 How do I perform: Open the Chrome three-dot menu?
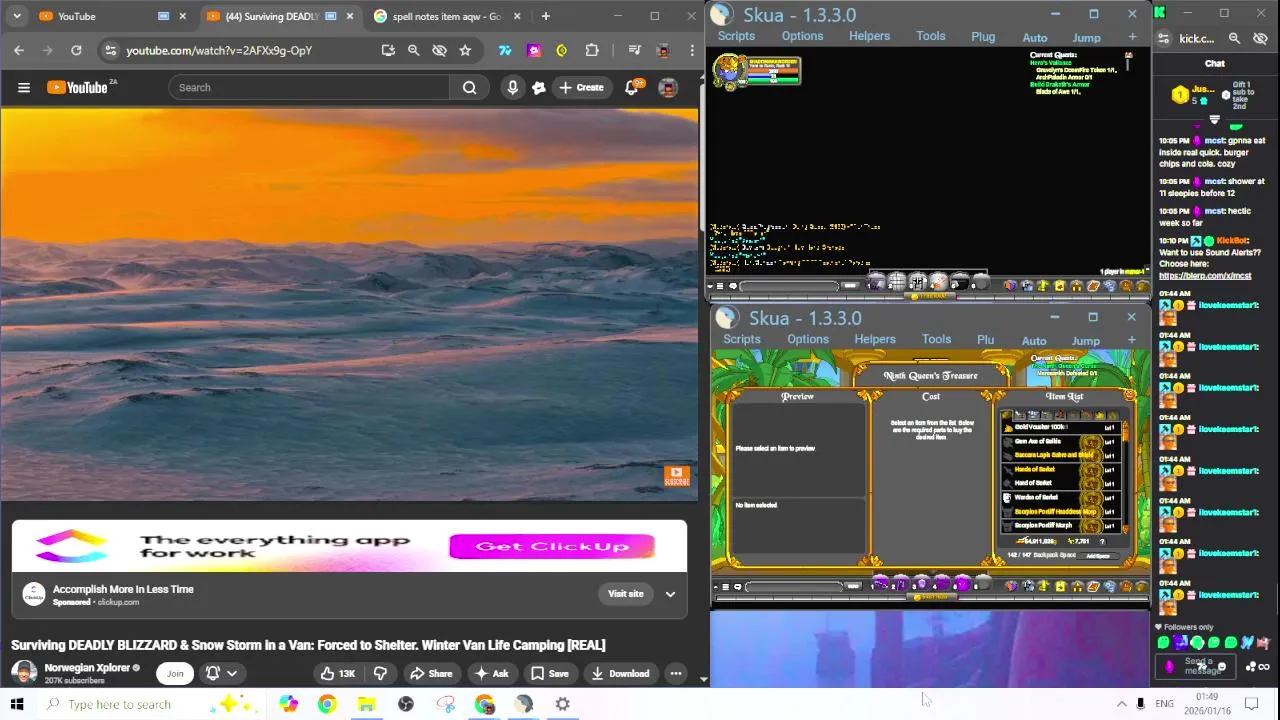tap(692, 50)
